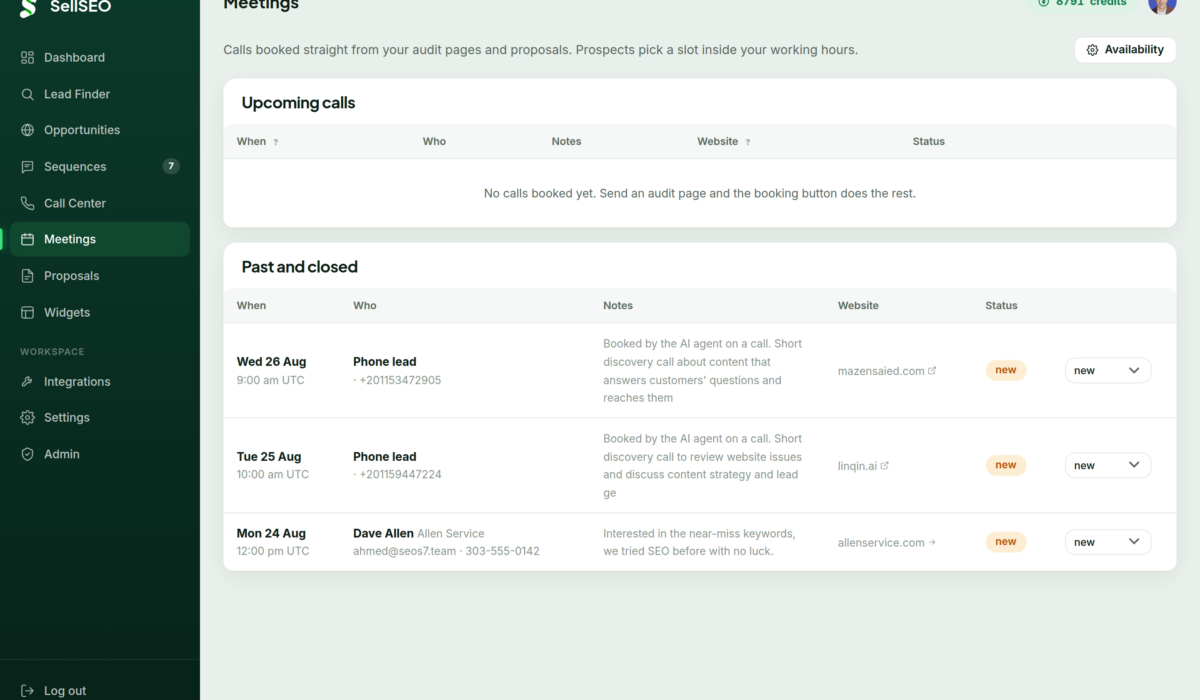Click the Sequences message icon
Viewport: 1200px width, 700px height.
pos(27,167)
